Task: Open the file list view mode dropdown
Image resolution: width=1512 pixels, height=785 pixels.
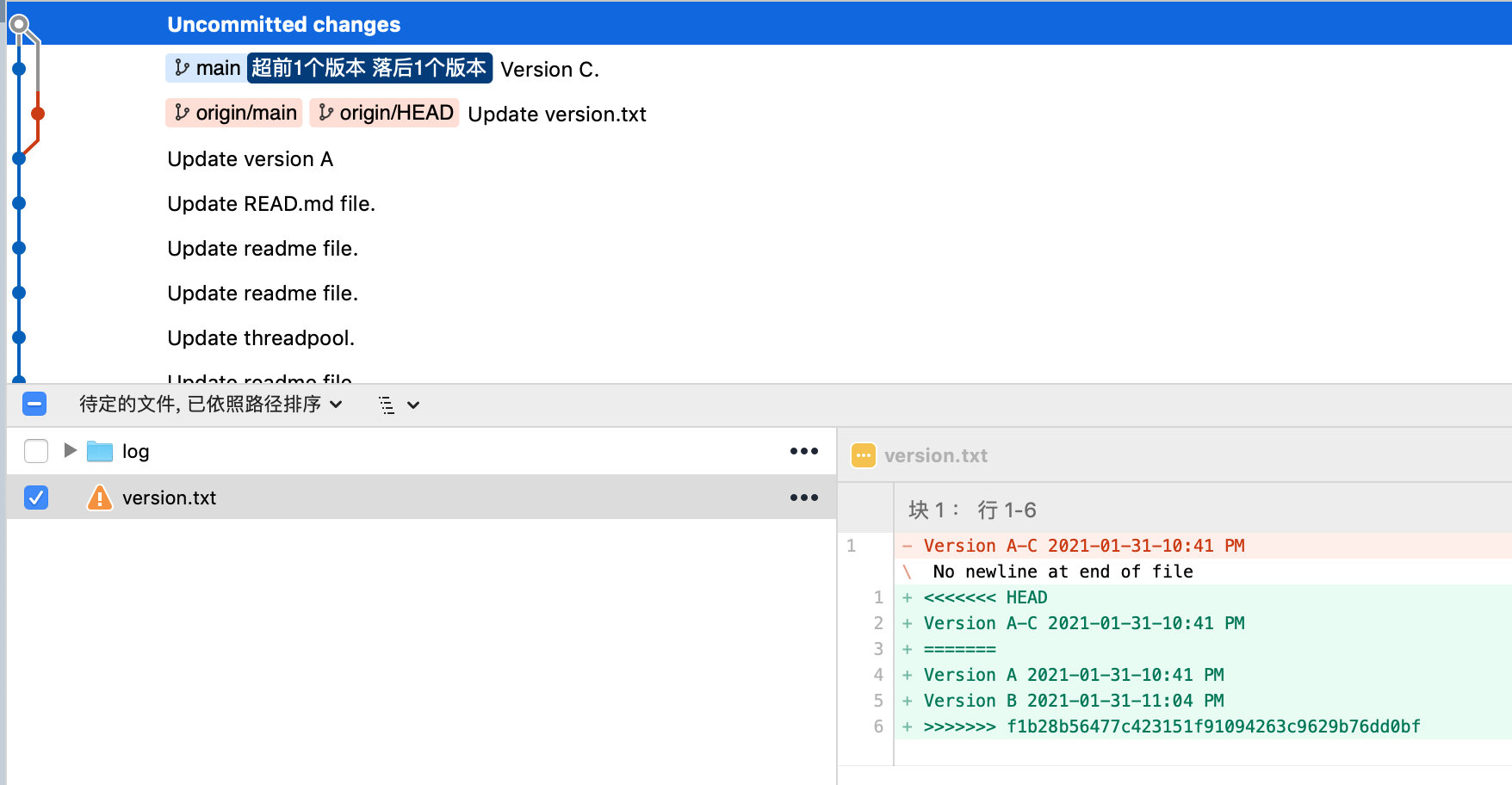Action: click(400, 405)
